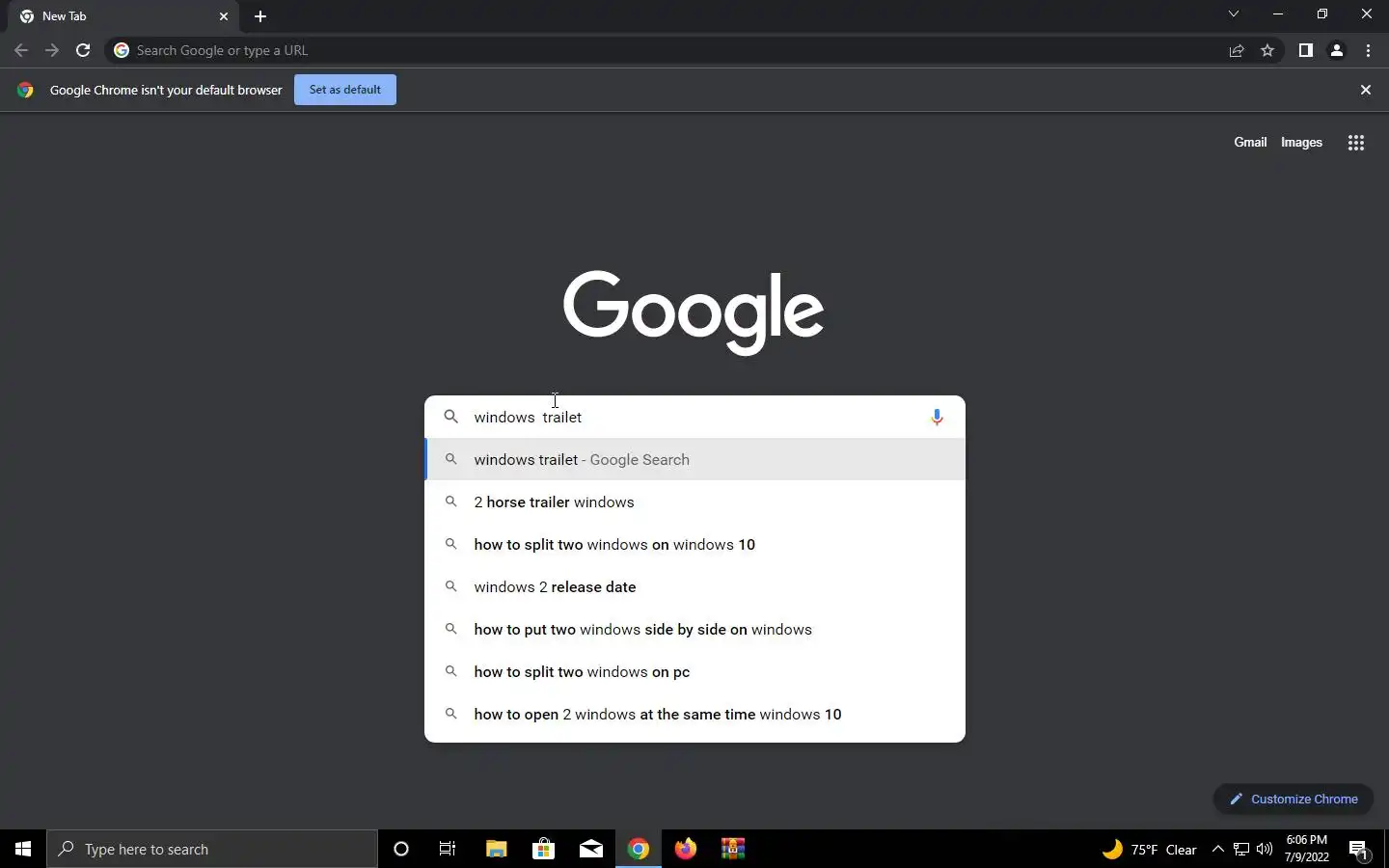Click the voice search microphone icon

click(937, 418)
